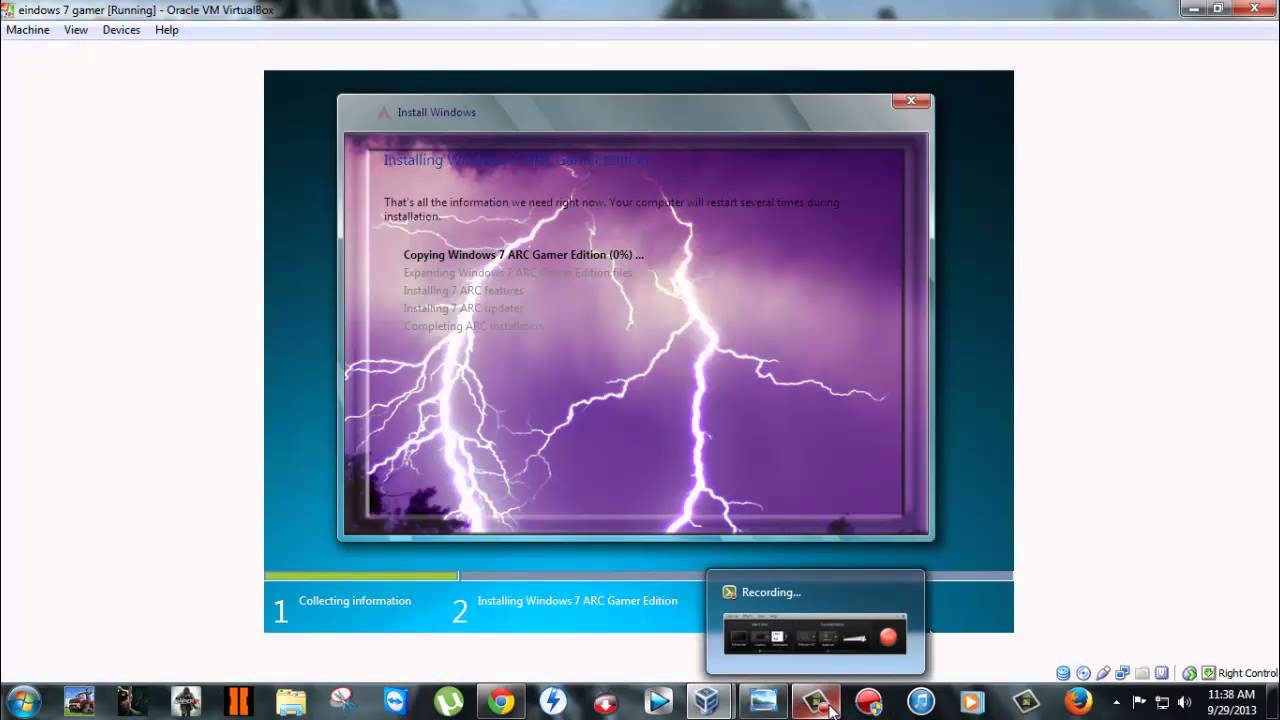Screen dimensions: 1280x720
Task: Open the blue play button media app
Action: [657, 702]
